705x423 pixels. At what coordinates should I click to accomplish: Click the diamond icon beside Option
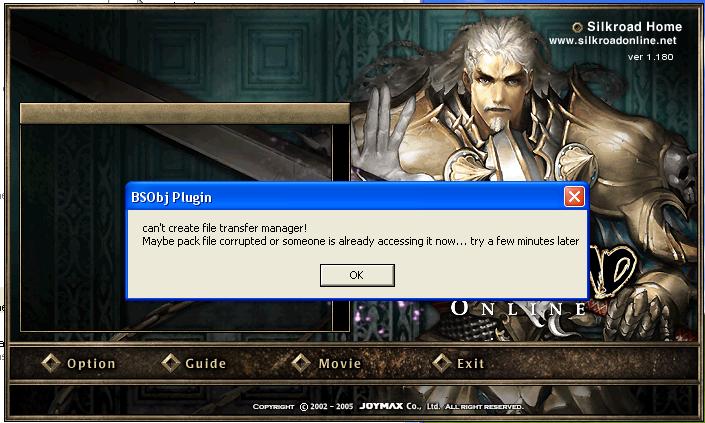(x=51, y=363)
